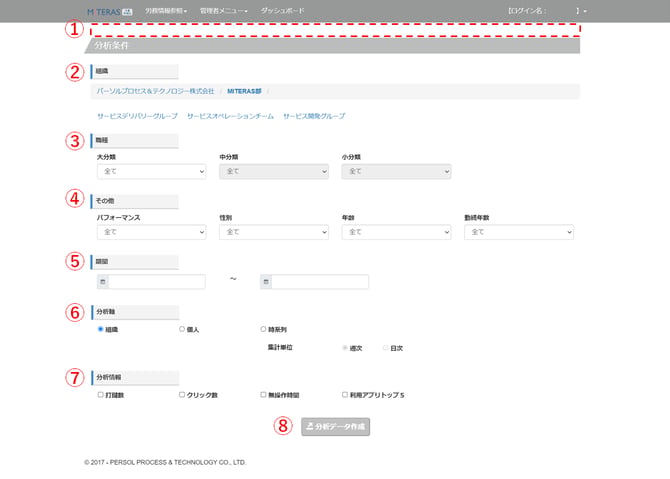Image resolution: width=670 pixels, height=479 pixels.
Task: Open the end date calendar icon
Action: 266,282
